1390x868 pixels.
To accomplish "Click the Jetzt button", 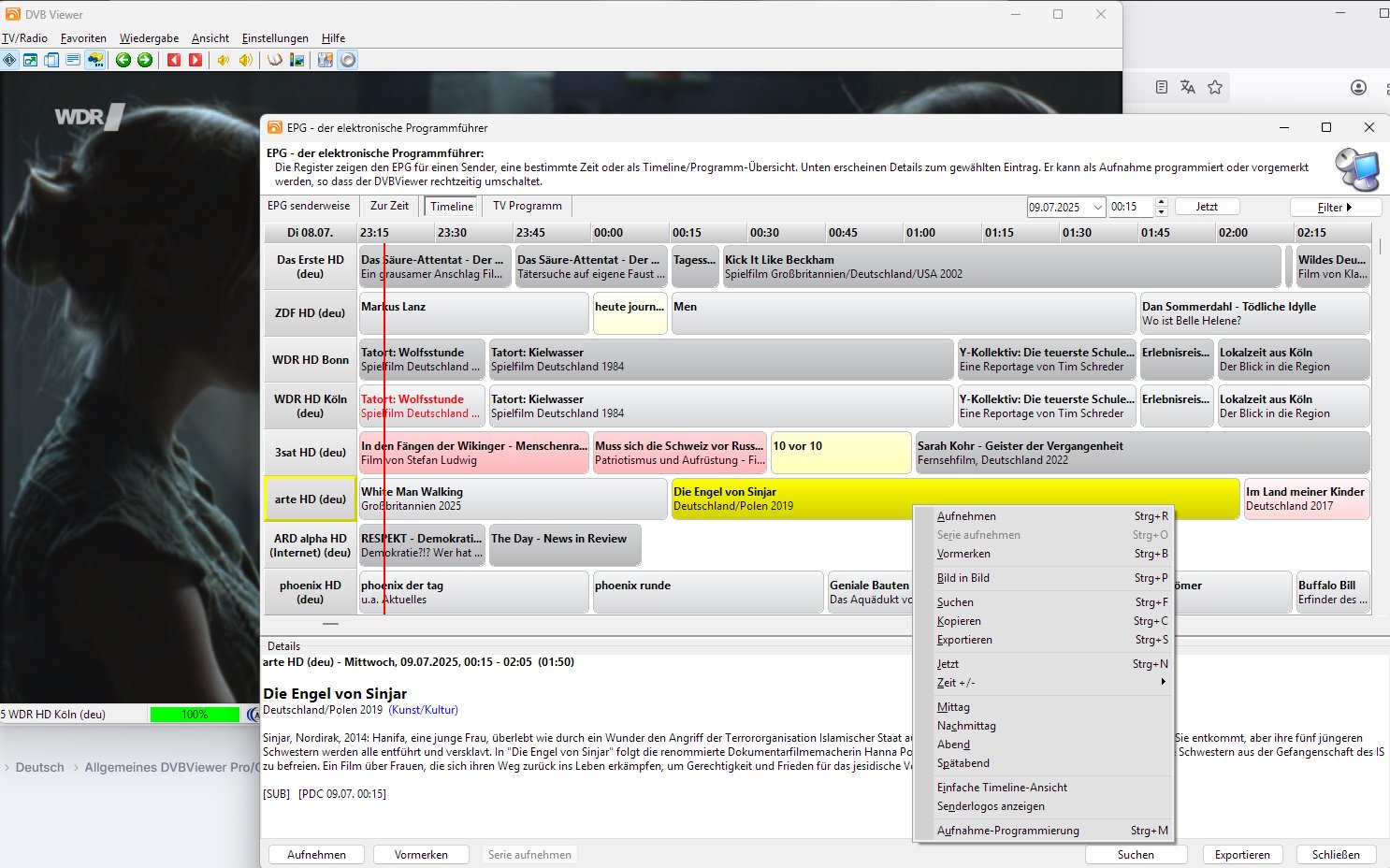I will pyautogui.click(x=1207, y=207).
